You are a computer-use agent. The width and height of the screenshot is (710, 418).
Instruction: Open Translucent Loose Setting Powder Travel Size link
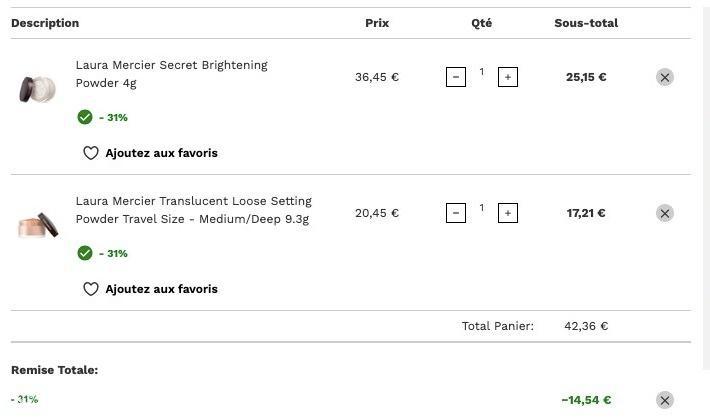point(194,210)
